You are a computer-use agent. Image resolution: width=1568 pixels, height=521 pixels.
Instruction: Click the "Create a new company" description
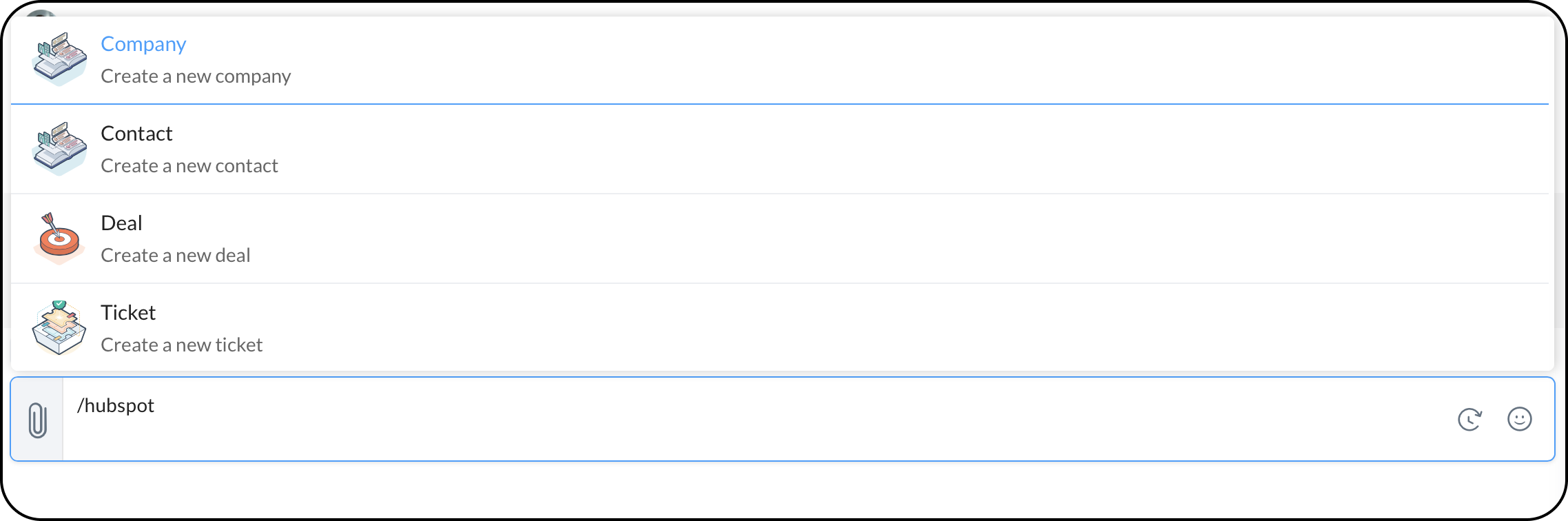196,76
